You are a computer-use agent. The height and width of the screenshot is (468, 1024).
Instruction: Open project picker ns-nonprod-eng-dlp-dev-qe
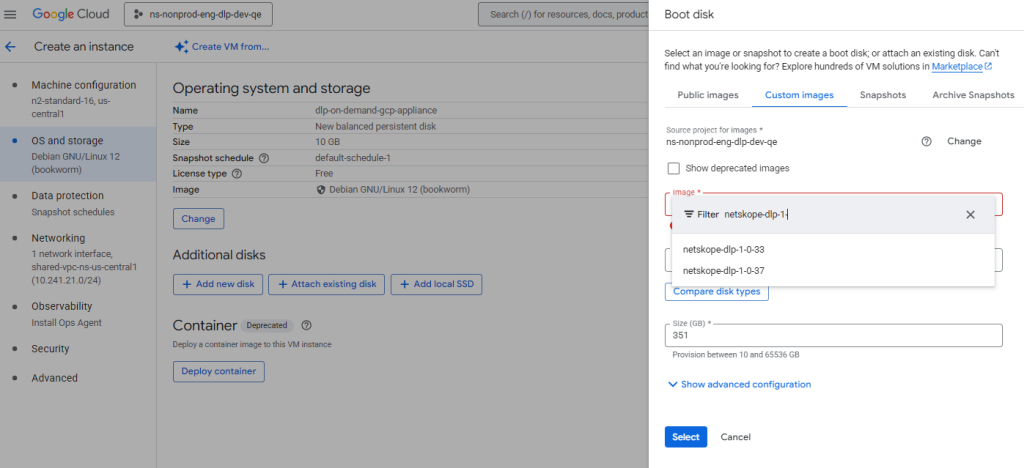coord(199,14)
